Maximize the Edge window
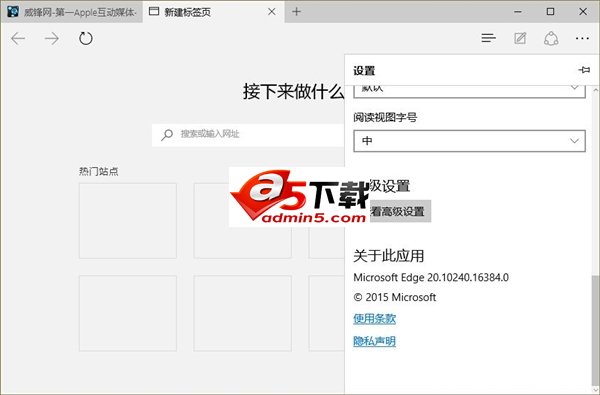 point(550,12)
